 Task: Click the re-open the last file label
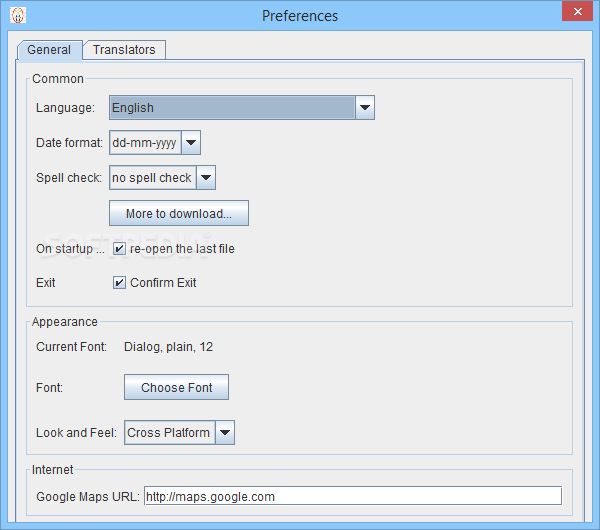(182, 249)
